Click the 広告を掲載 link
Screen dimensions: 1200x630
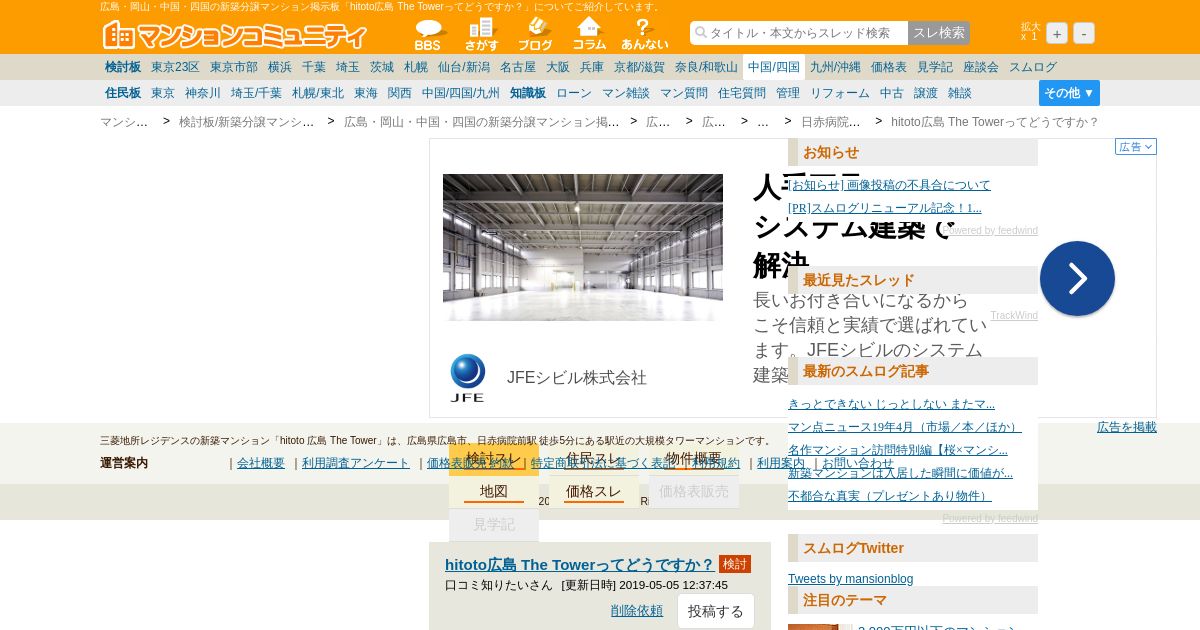click(1127, 427)
